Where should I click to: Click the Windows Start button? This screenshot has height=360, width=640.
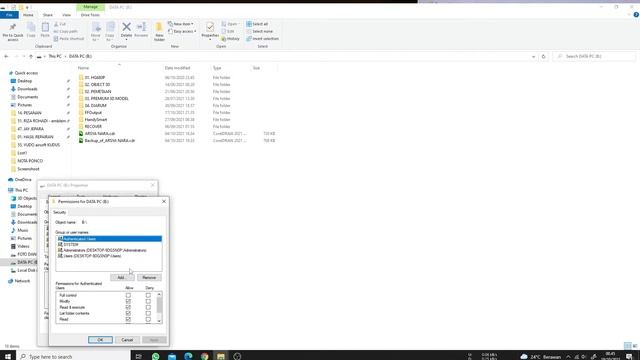(x=8, y=356)
